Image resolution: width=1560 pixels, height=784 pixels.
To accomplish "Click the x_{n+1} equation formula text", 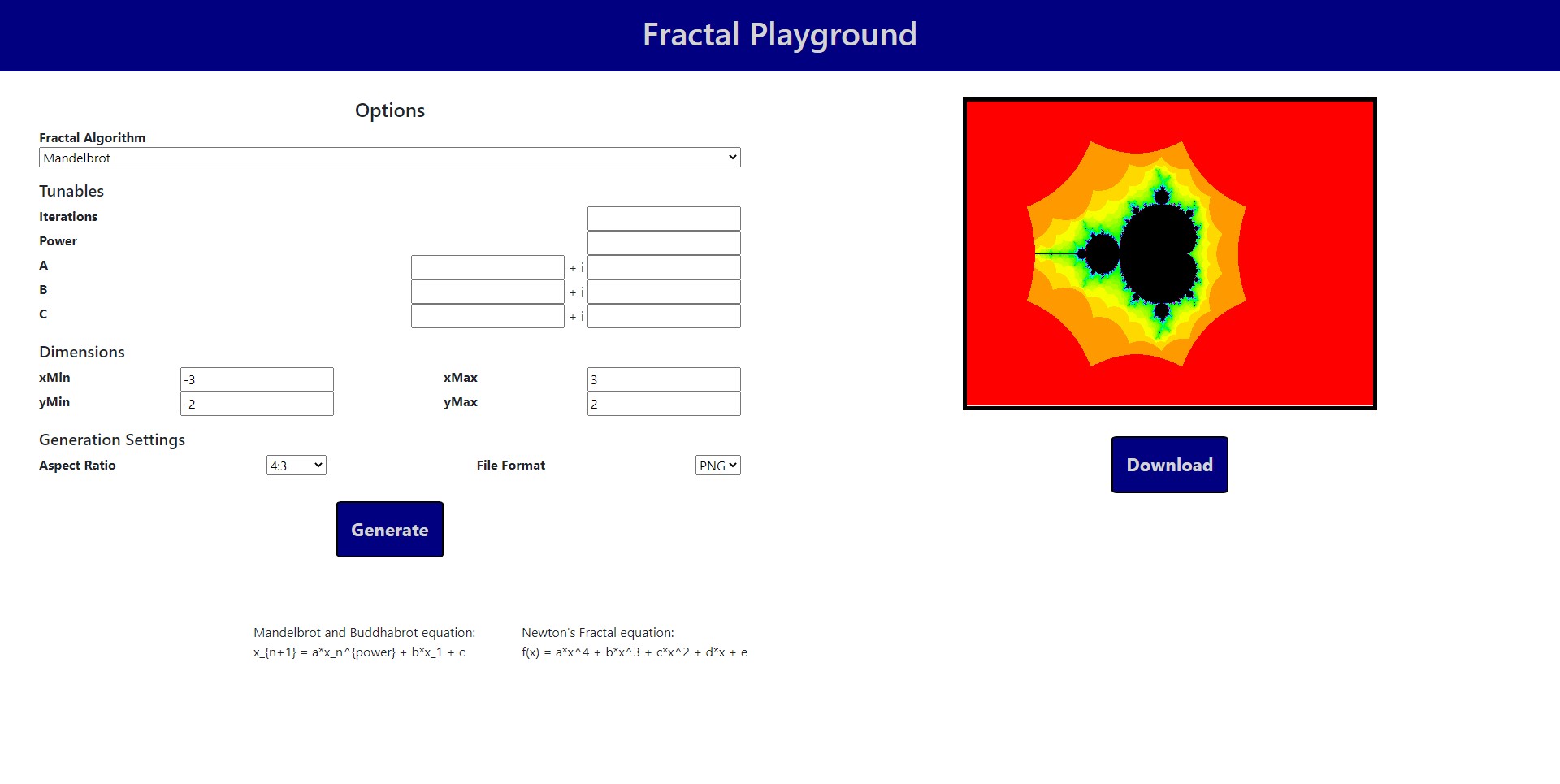I will [359, 652].
